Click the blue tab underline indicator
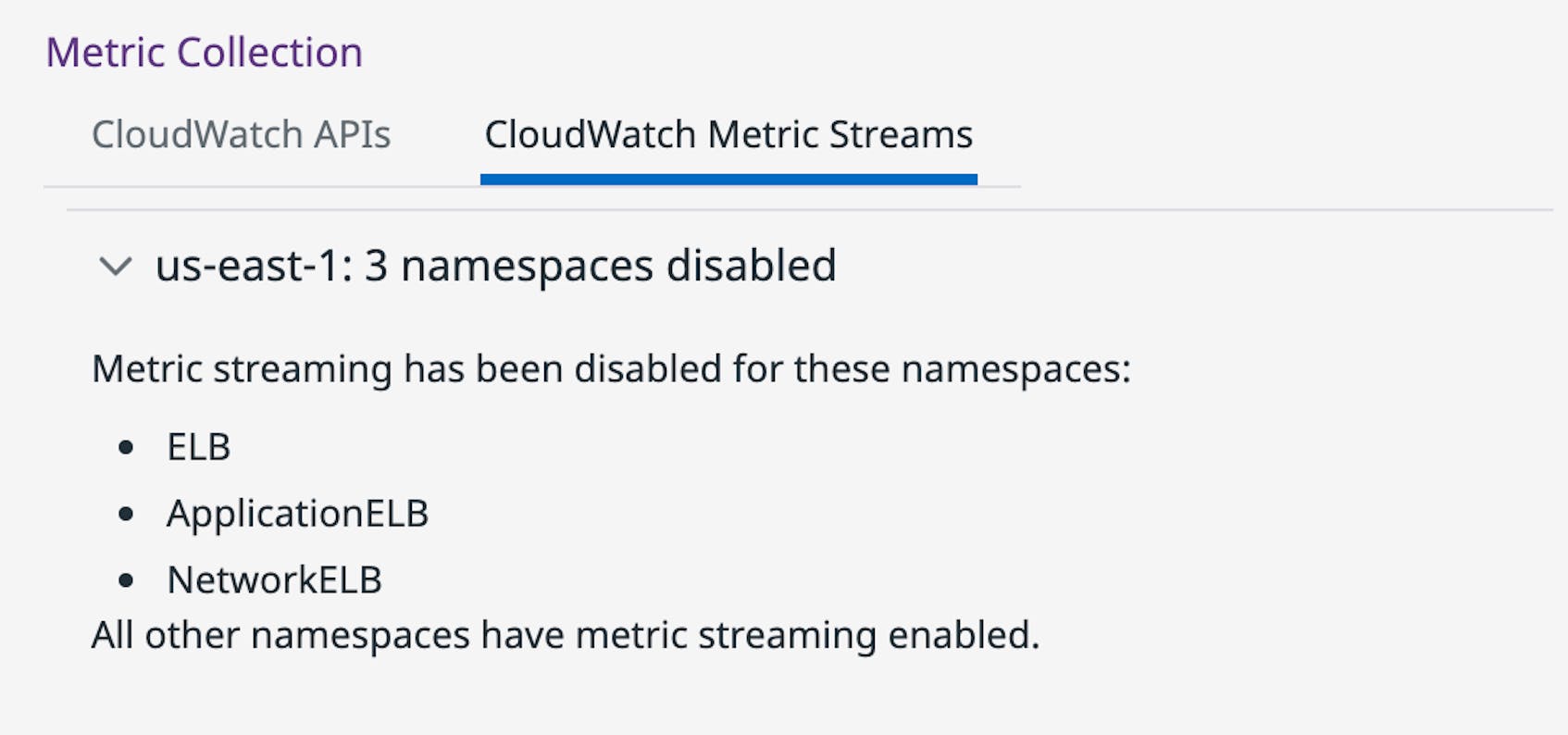 [x=728, y=177]
